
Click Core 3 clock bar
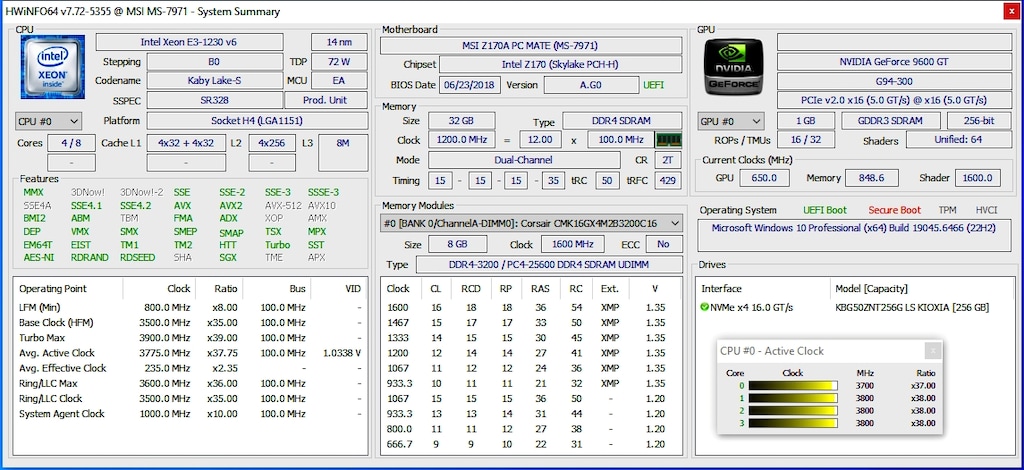[793, 423]
